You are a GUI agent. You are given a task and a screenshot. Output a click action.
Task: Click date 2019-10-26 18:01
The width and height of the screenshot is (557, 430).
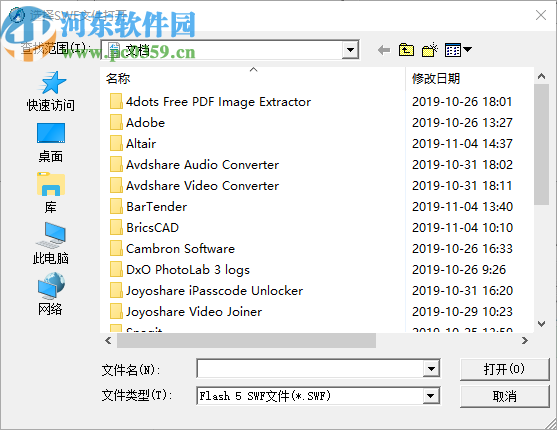(x=462, y=102)
